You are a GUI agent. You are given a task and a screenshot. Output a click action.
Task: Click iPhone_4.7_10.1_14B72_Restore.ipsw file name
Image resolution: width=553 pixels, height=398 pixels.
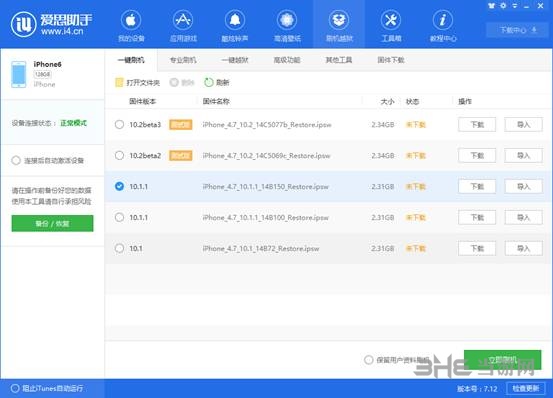(x=261, y=249)
